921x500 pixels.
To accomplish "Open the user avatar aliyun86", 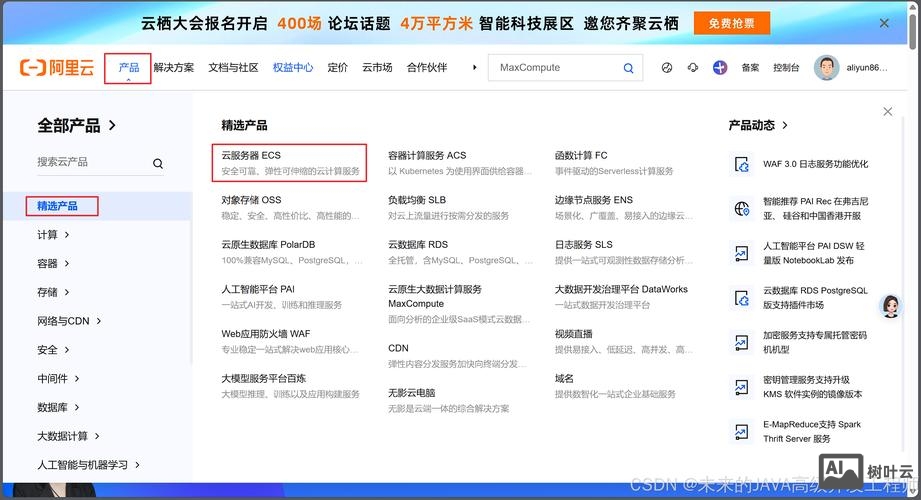I will tap(826, 68).
